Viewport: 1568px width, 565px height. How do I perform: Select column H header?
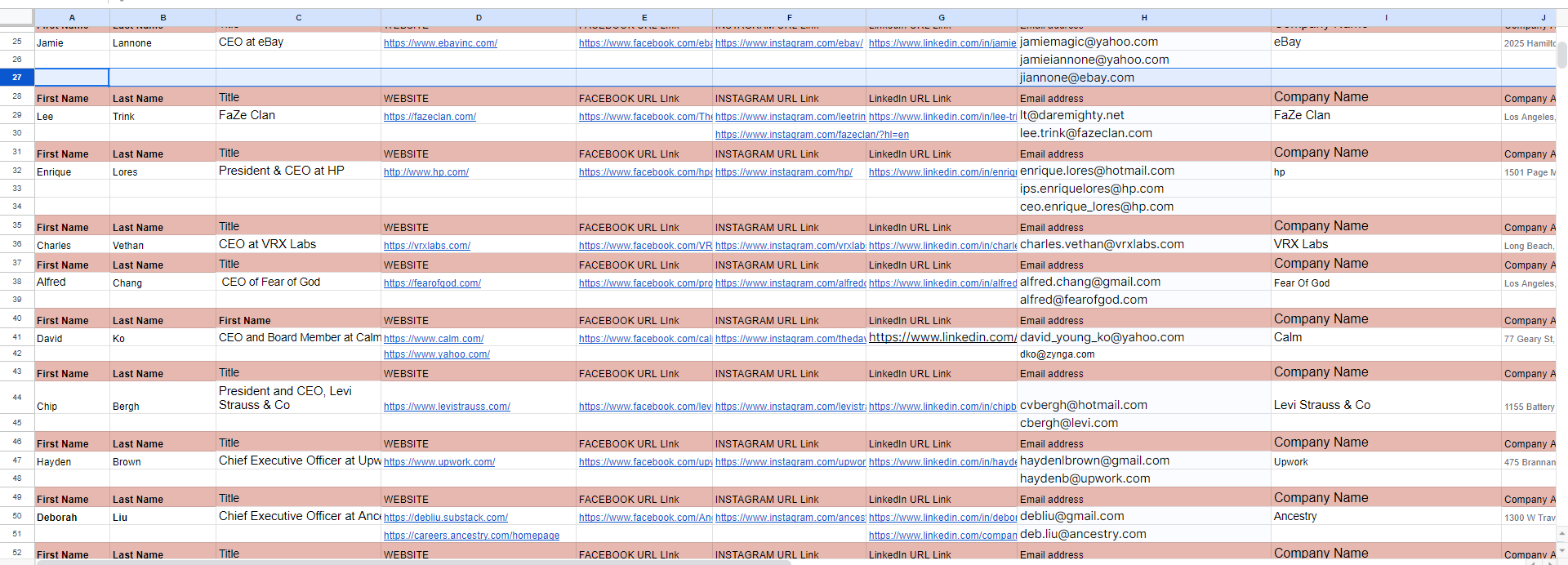(x=1144, y=17)
